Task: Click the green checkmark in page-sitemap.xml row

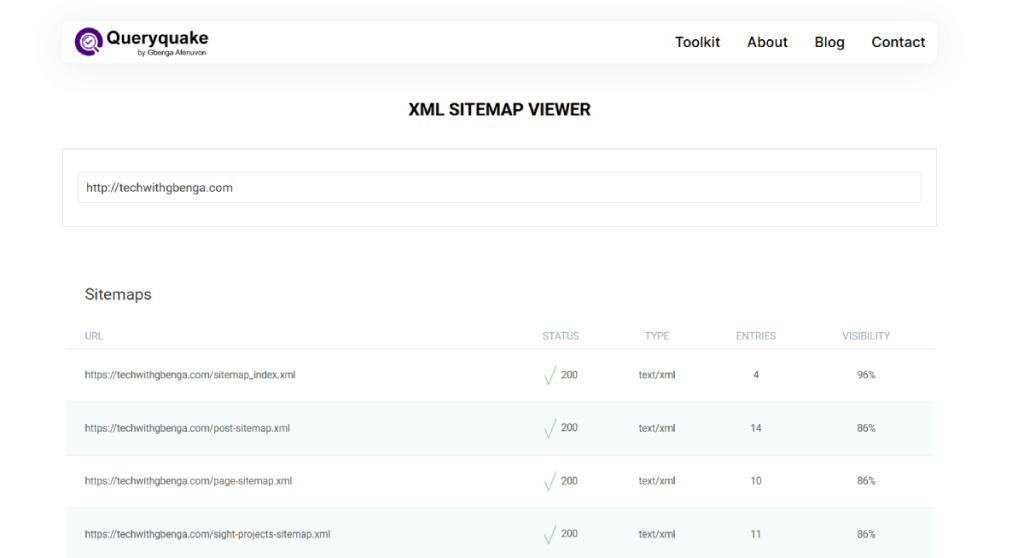Action: (x=550, y=481)
